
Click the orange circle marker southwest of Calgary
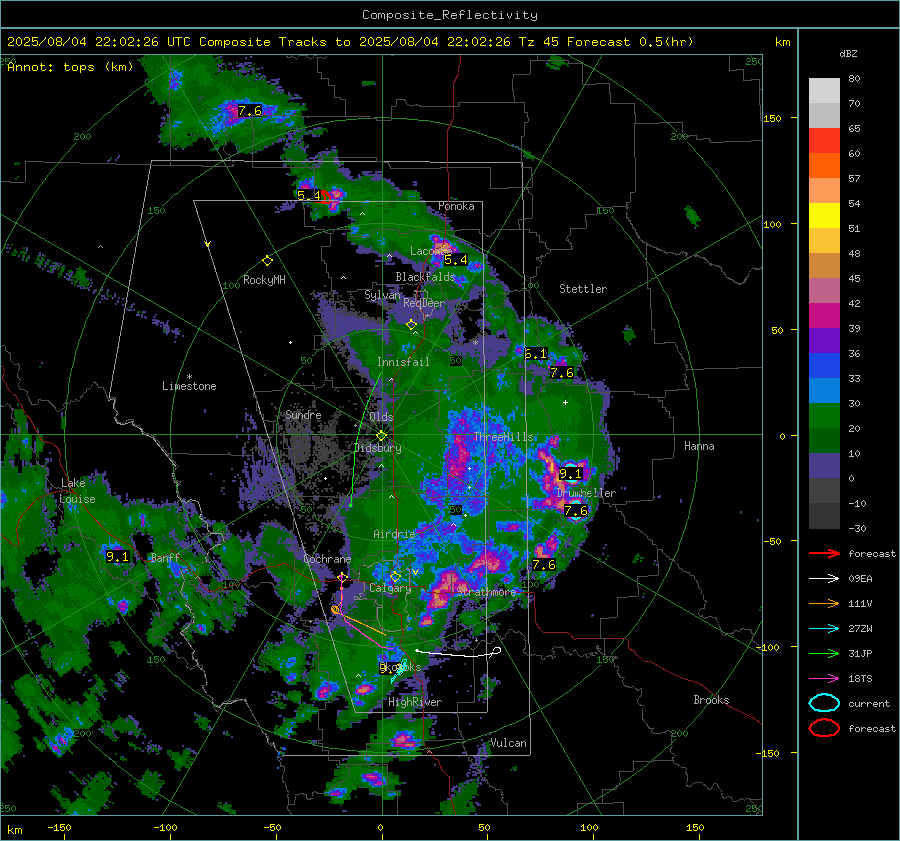(x=335, y=610)
